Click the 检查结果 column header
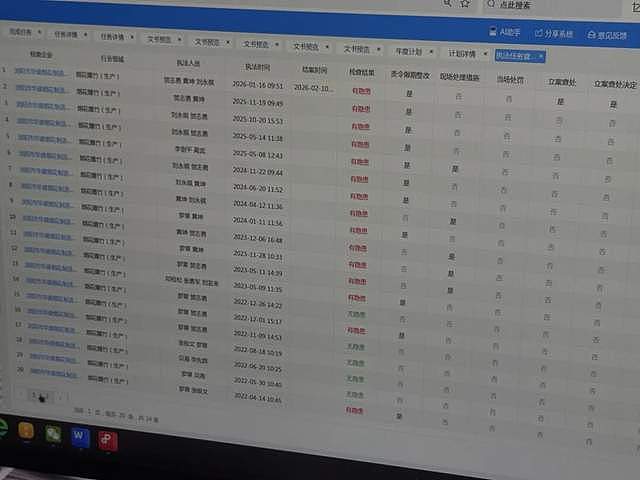 (361, 73)
